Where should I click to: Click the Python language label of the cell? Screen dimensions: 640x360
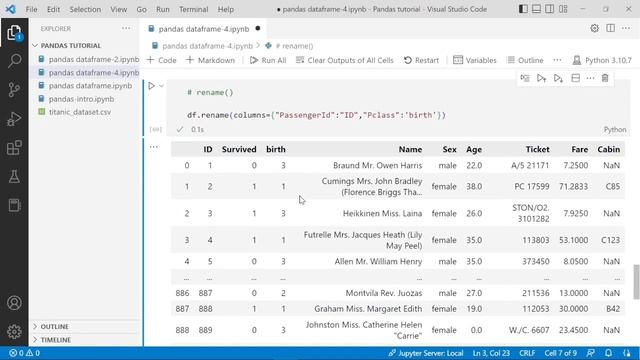(615, 129)
